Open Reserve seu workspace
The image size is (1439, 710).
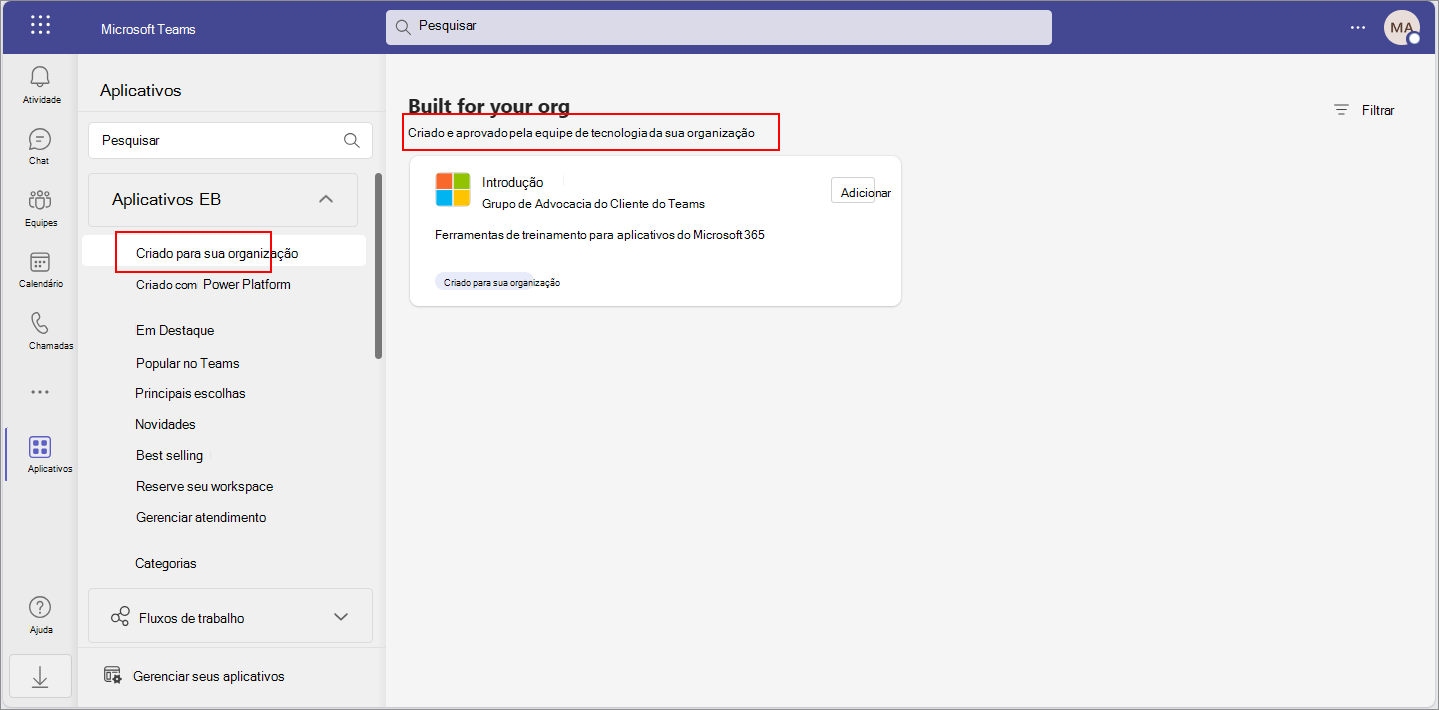click(204, 486)
